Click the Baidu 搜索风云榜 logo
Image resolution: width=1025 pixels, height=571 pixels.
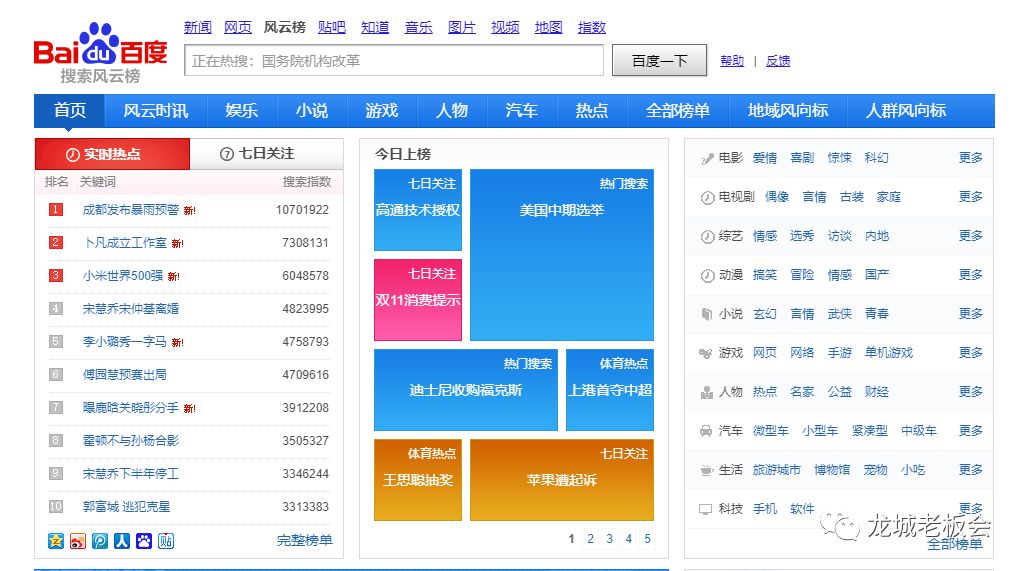(100, 54)
